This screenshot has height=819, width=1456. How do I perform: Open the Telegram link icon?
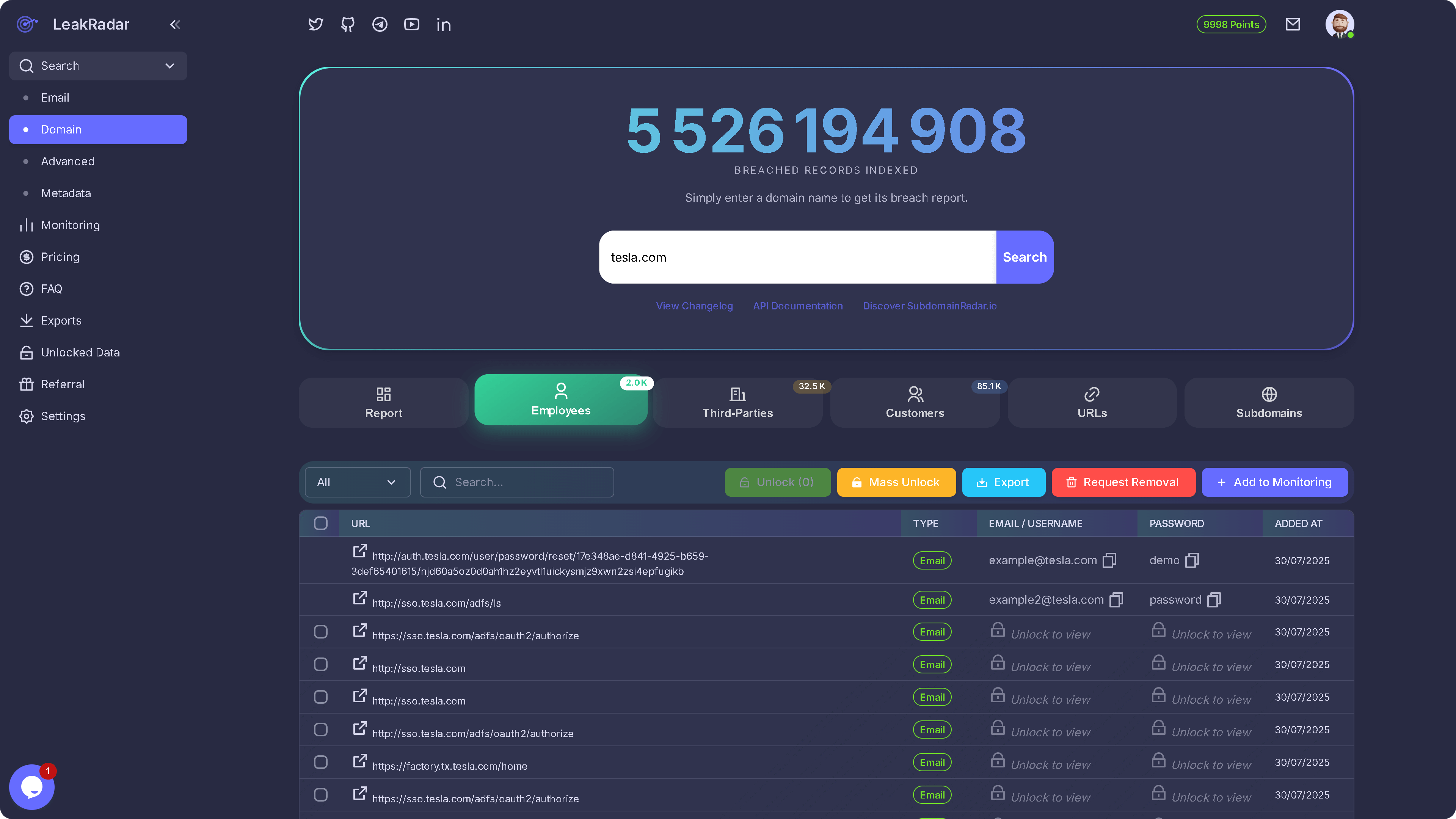tap(380, 24)
